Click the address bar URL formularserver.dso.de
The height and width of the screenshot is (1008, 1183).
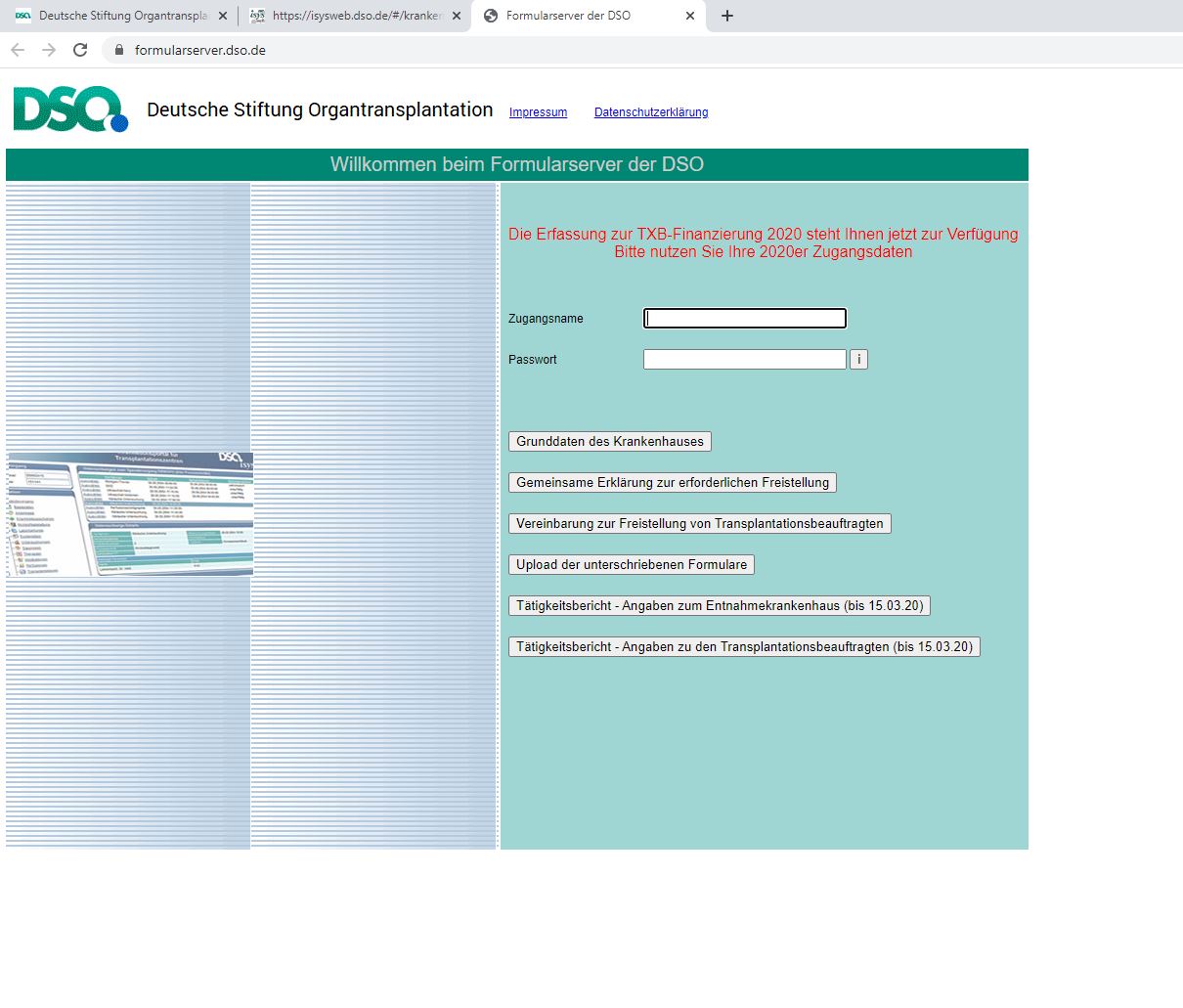(200, 50)
